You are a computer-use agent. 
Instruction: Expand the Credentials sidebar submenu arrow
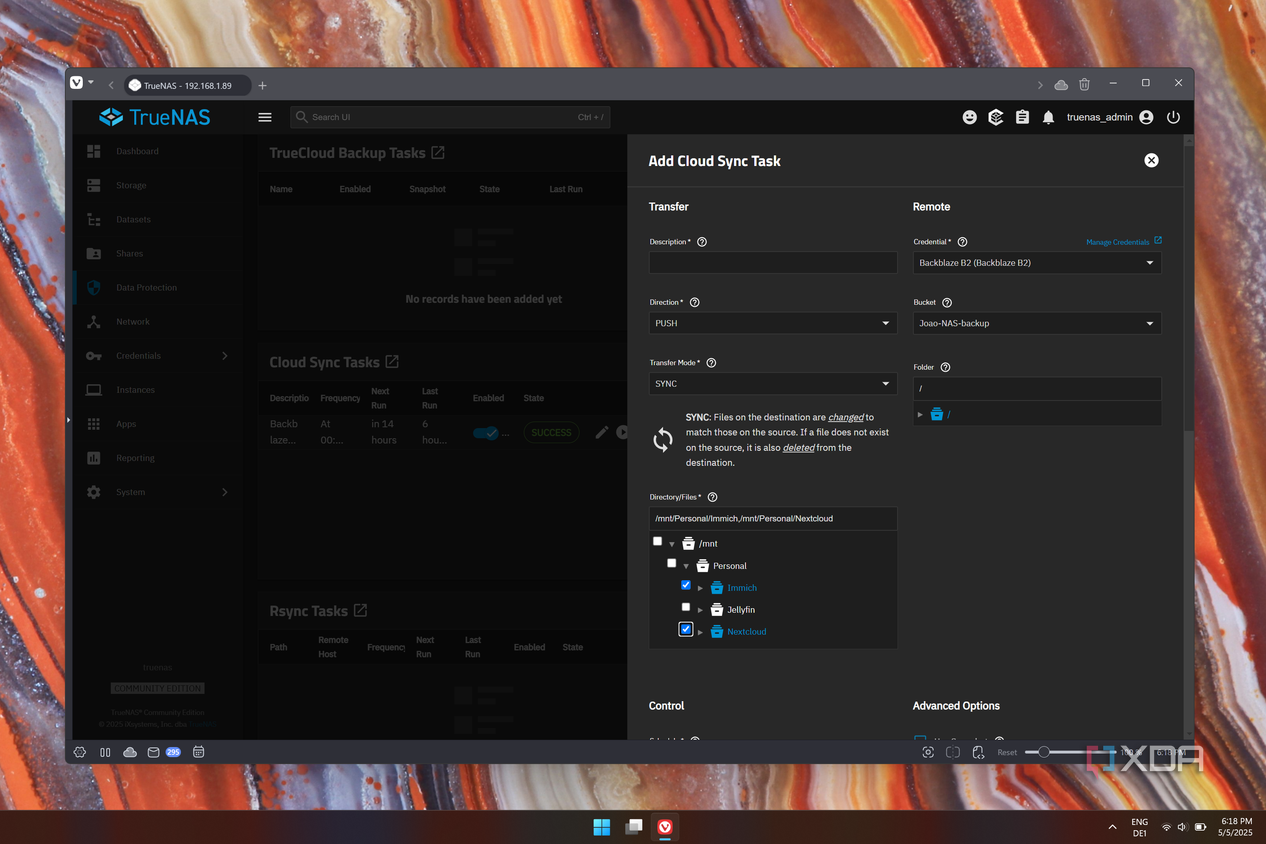coord(224,356)
